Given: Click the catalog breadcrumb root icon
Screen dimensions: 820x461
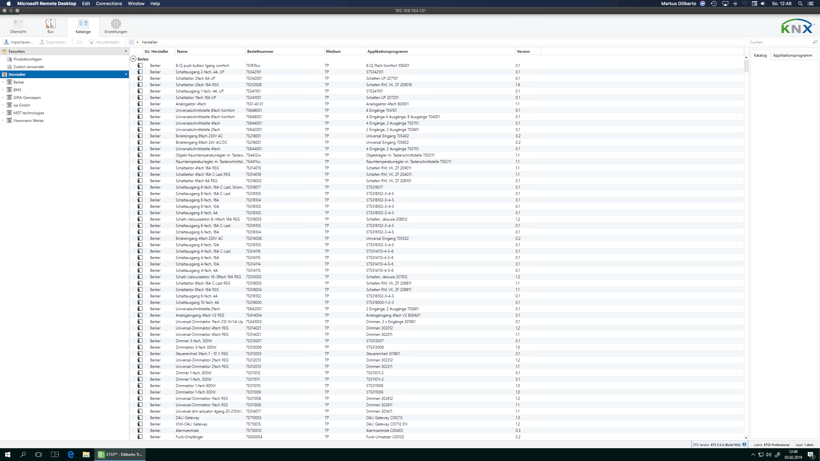Looking at the screenshot, I should [131, 42].
